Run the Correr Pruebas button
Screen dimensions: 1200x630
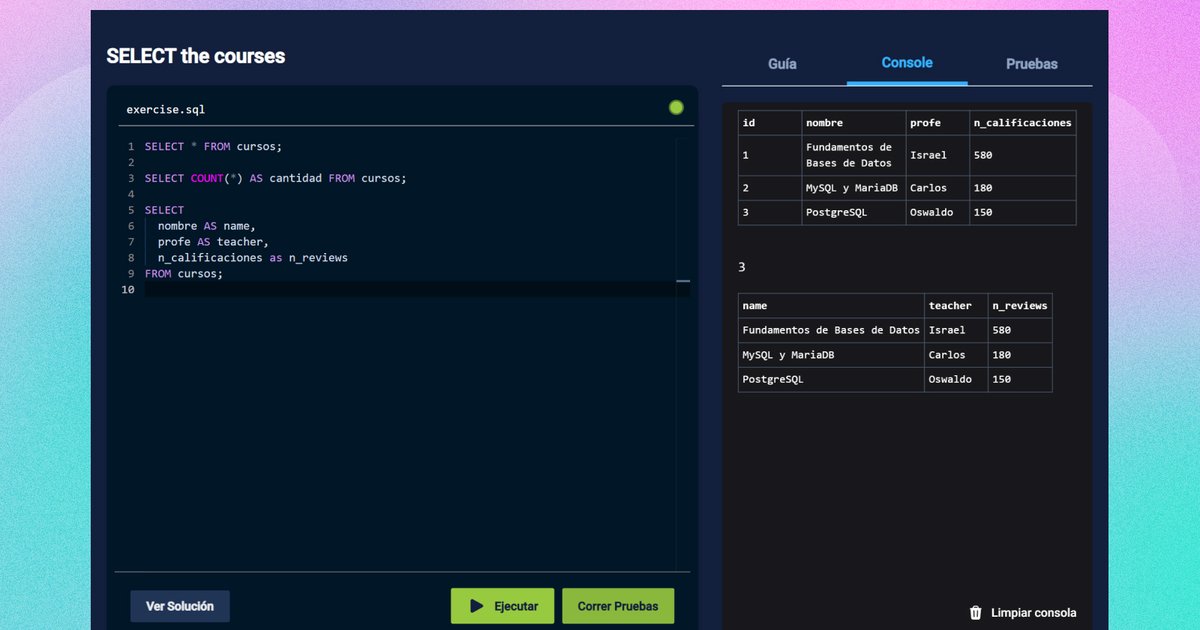[618, 606]
